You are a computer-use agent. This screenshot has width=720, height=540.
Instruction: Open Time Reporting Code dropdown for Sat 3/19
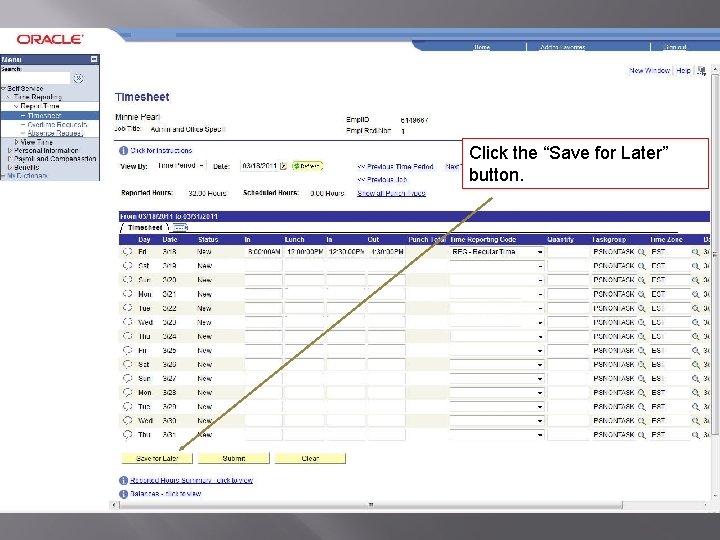(x=540, y=266)
